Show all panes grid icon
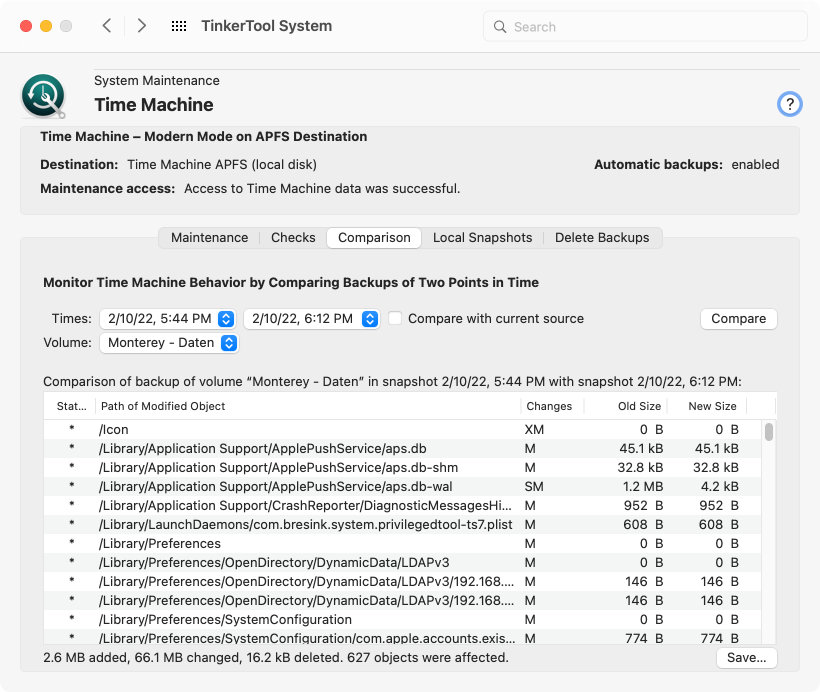Image resolution: width=820 pixels, height=692 pixels. 179,26
